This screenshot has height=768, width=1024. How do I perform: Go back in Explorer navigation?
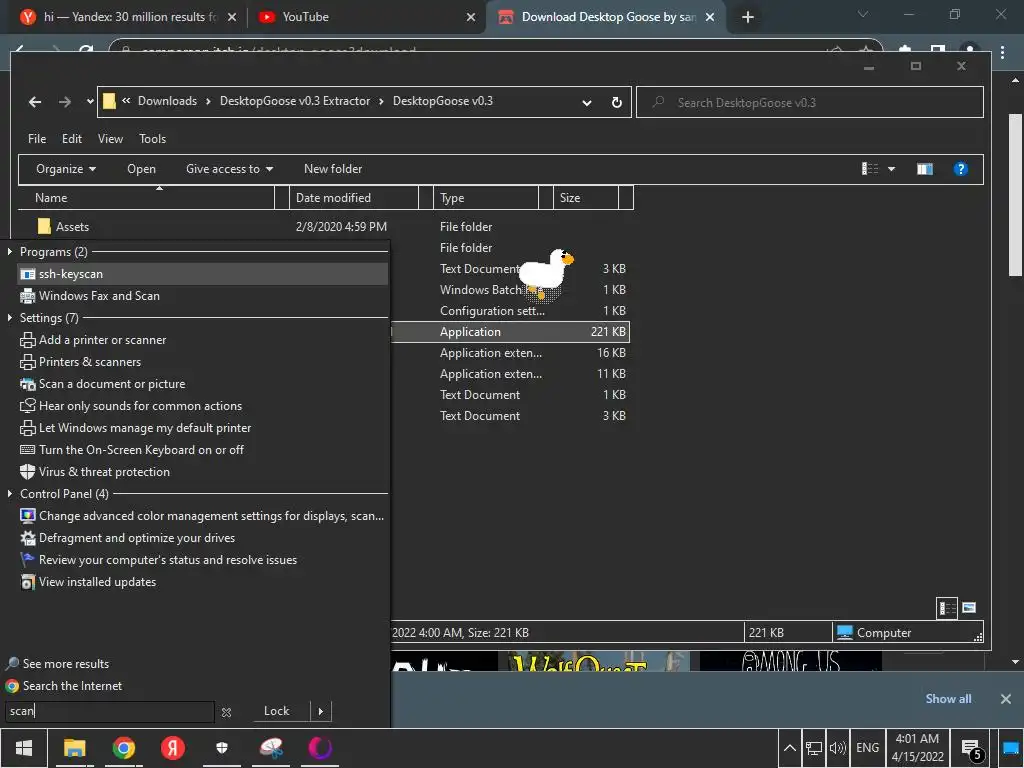pyautogui.click(x=35, y=102)
